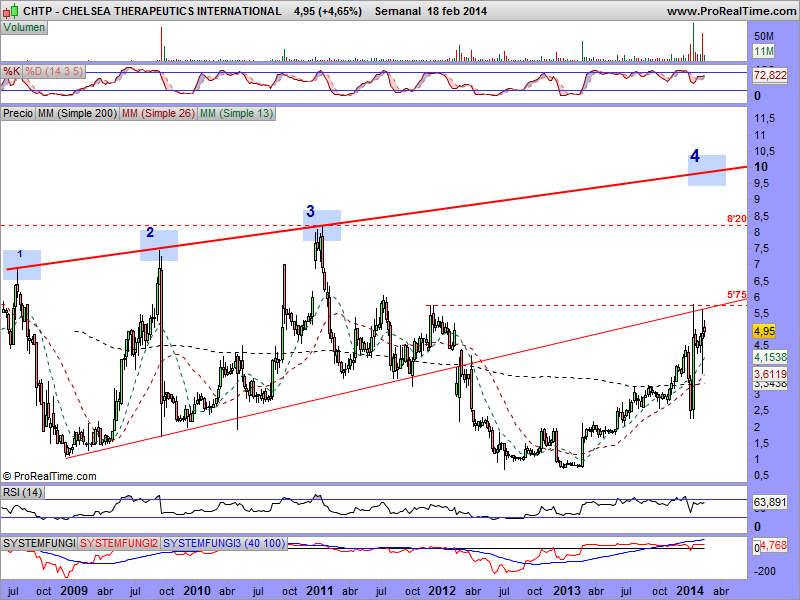The width and height of the screenshot is (800, 600).
Task: Select the Precio label on price chart
Action: 18,113
